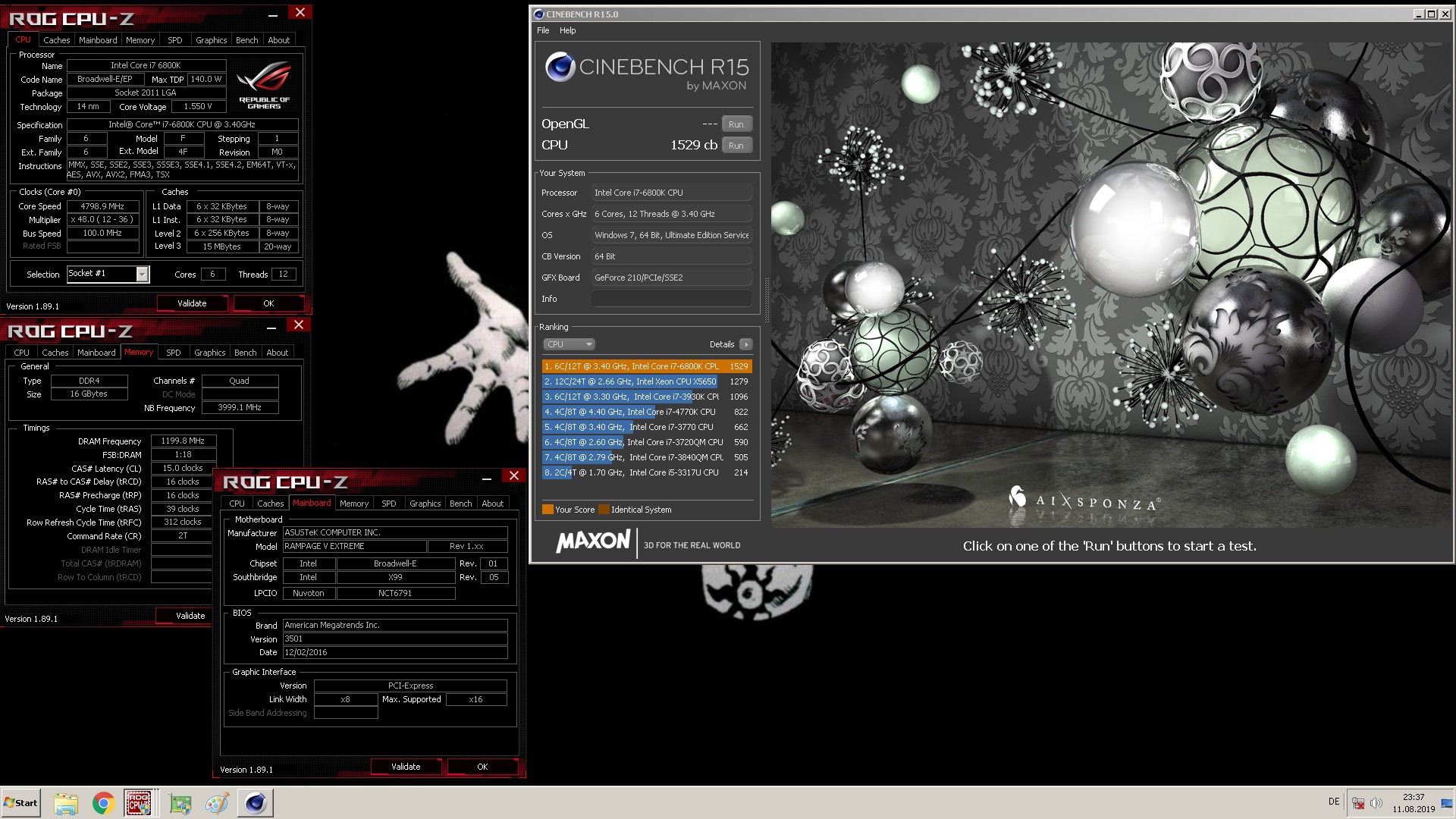Click Validate in the Mainboard CPU-Z window
This screenshot has width=1456, height=819.
[406, 767]
